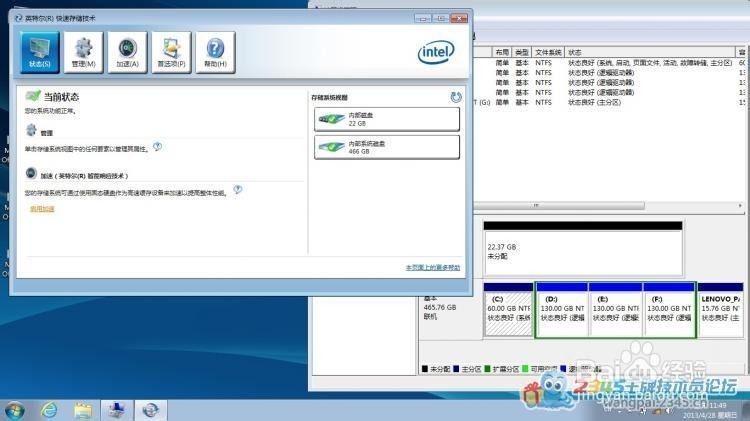Click right arrow of the volume list horizontal scrollbar
750x421 pixels.
(x=740, y=206)
